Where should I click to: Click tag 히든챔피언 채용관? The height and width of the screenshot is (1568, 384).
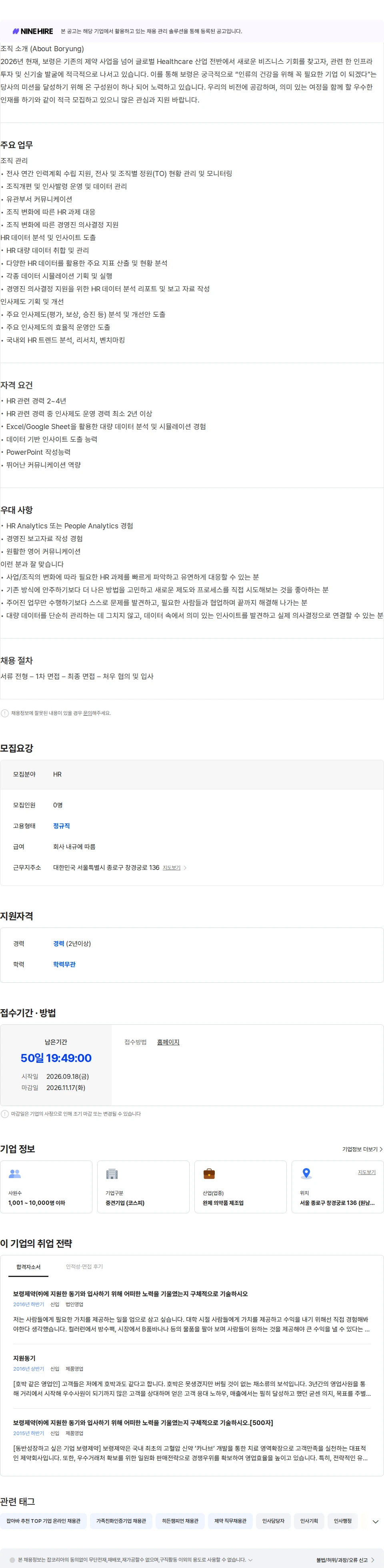point(180,1521)
